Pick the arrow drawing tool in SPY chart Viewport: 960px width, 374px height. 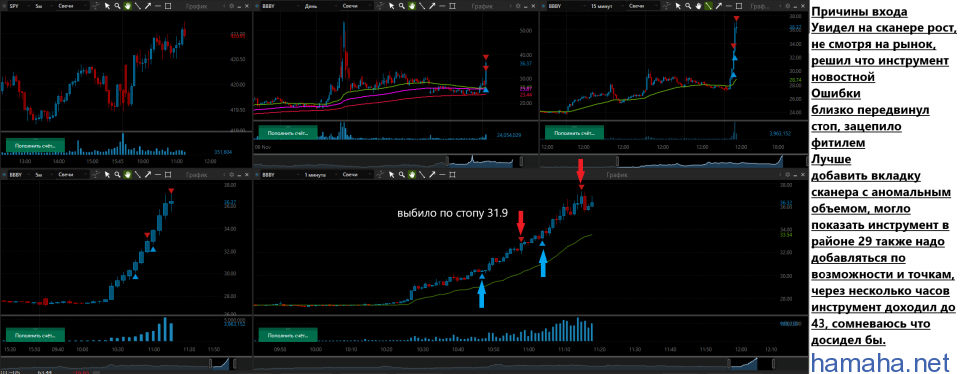(148, 6)
